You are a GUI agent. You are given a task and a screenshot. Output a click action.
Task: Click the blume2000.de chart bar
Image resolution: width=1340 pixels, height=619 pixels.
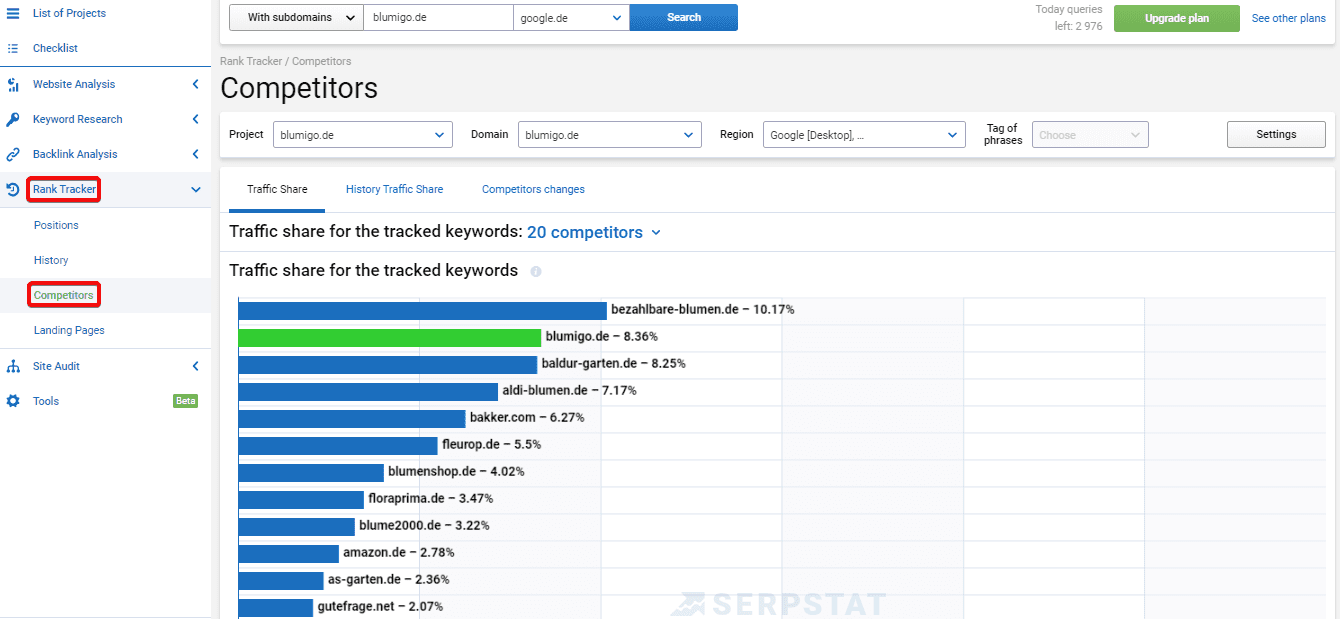[296, 526]
